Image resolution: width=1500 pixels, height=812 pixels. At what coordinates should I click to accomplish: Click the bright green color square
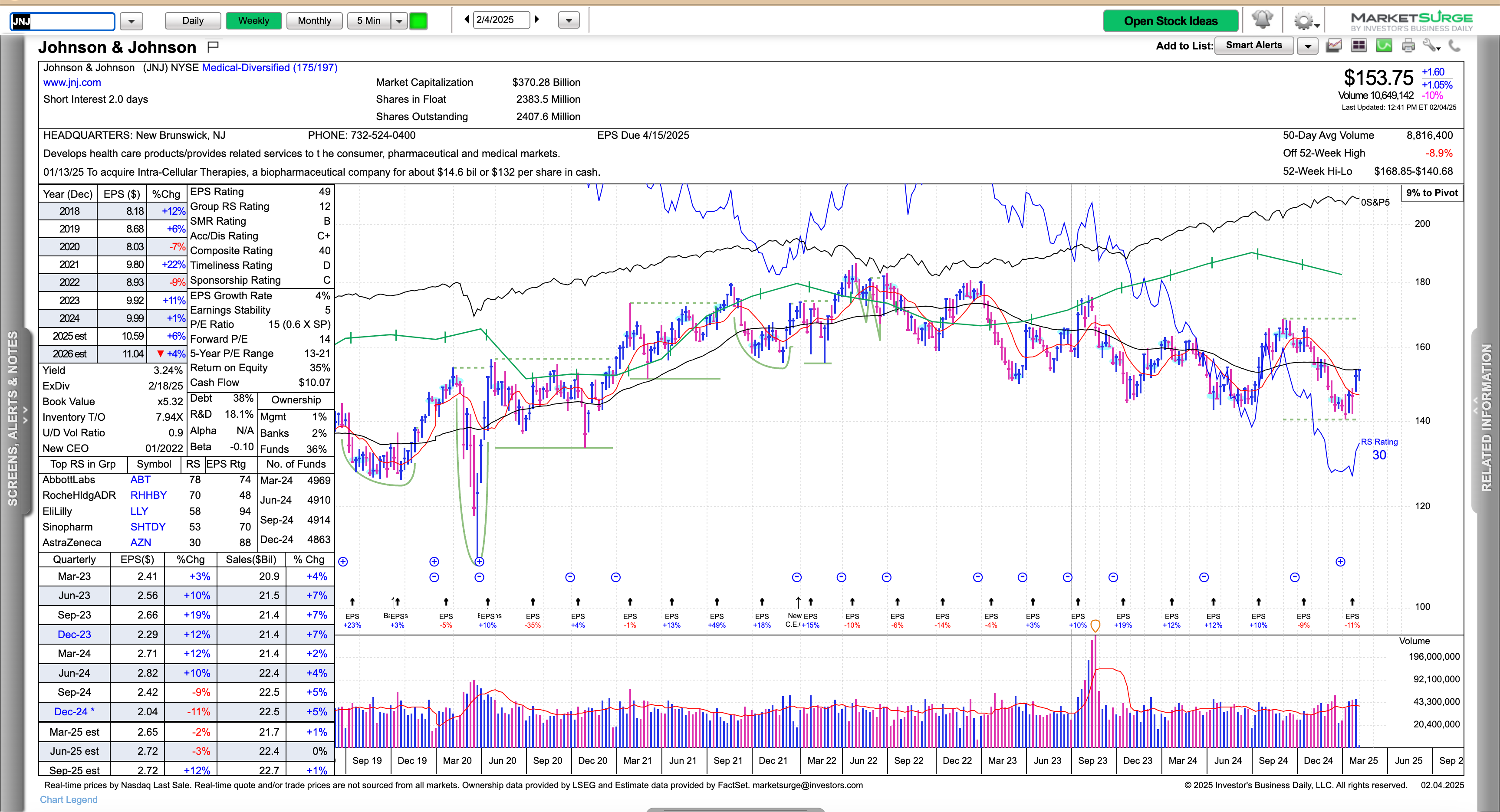pyautogui.click(x=418, y=21)
